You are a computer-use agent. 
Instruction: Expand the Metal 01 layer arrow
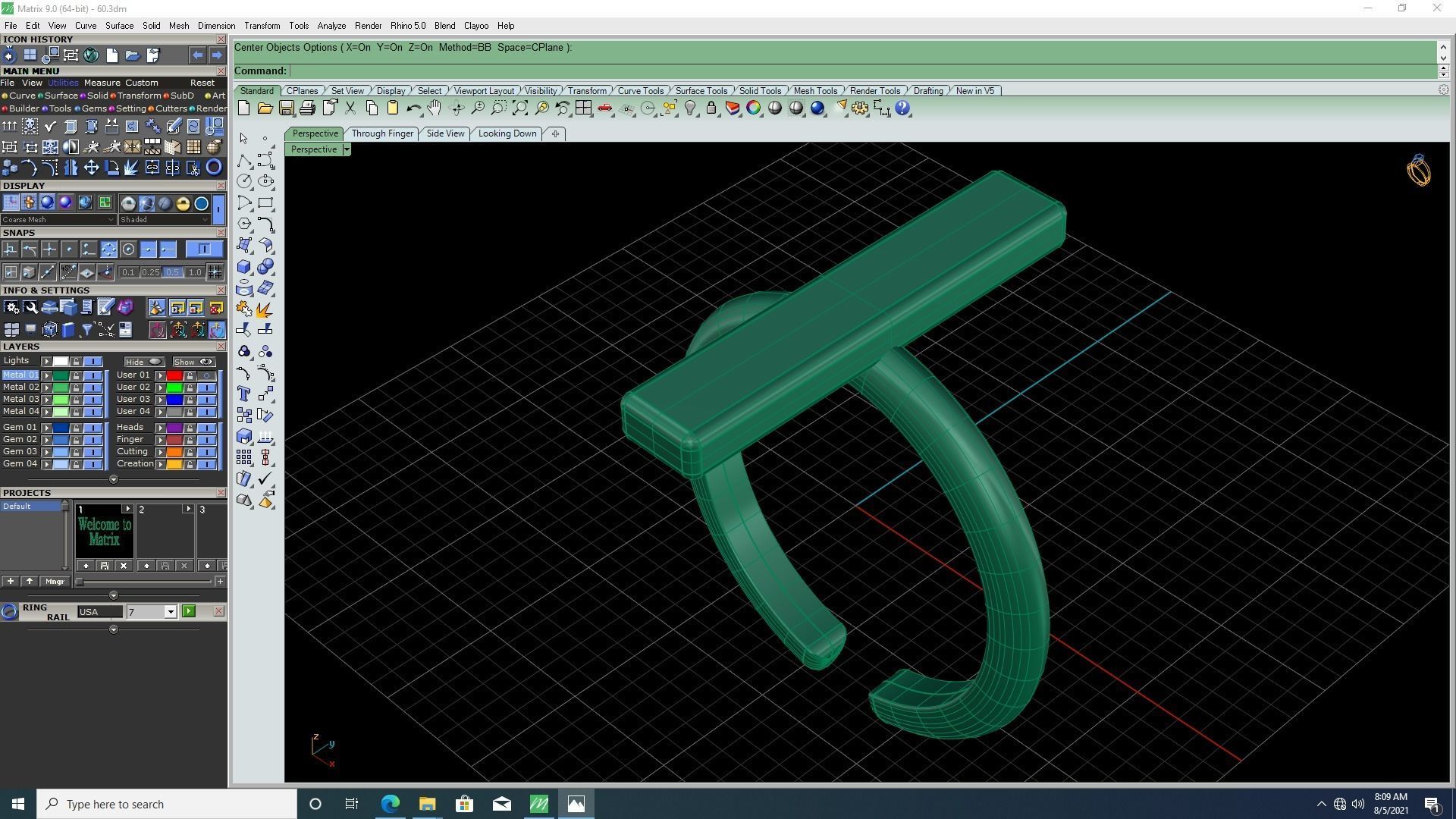pos(46,375)
